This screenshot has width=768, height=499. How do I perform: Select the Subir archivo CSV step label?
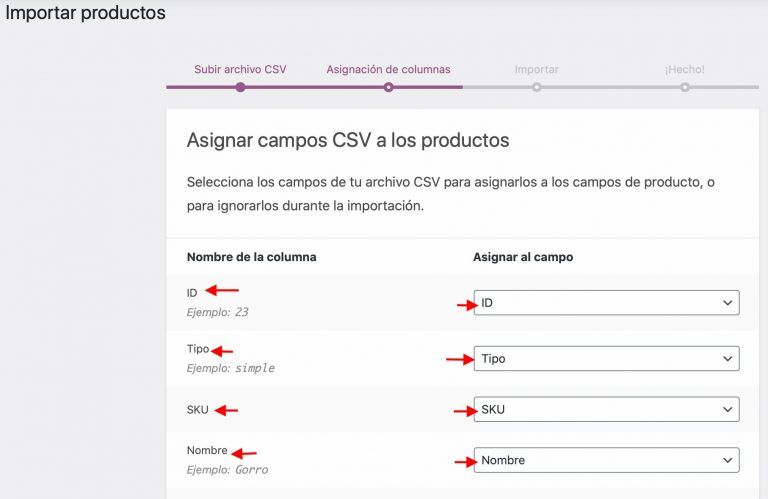click(240, 70)
